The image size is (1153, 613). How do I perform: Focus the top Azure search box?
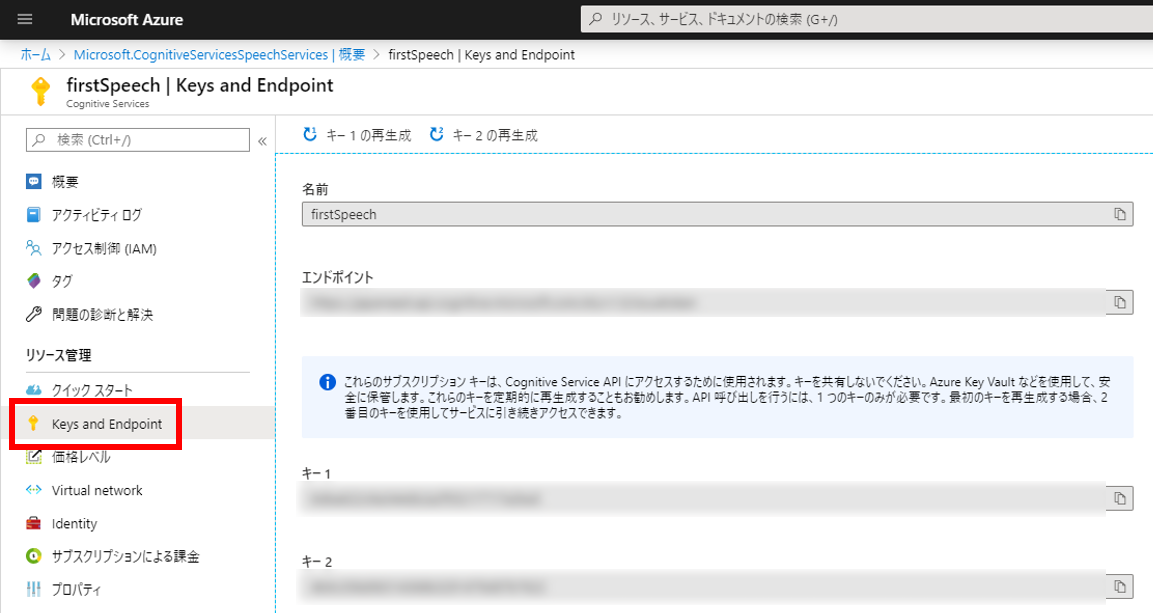pyautogui.click(x=860, y=19)
